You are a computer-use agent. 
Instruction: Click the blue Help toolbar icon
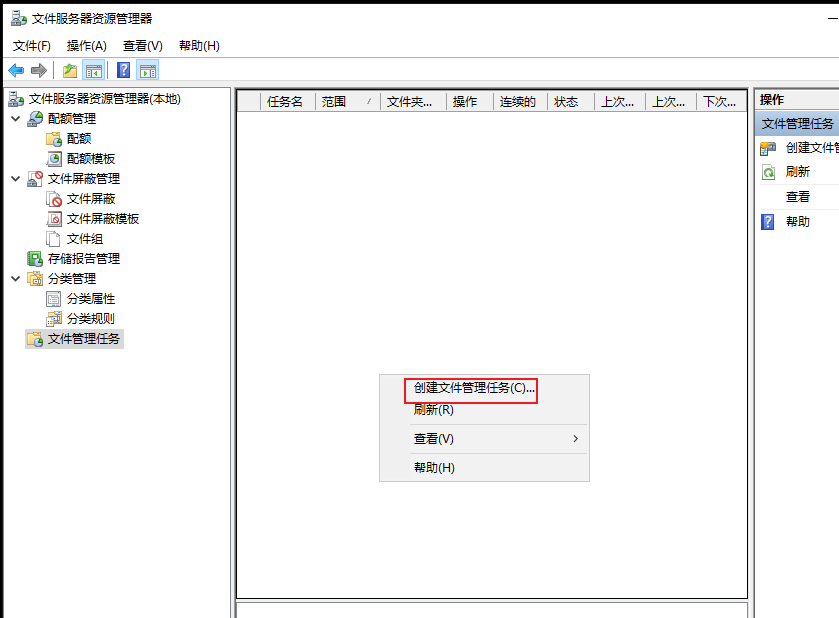(124, 70)
